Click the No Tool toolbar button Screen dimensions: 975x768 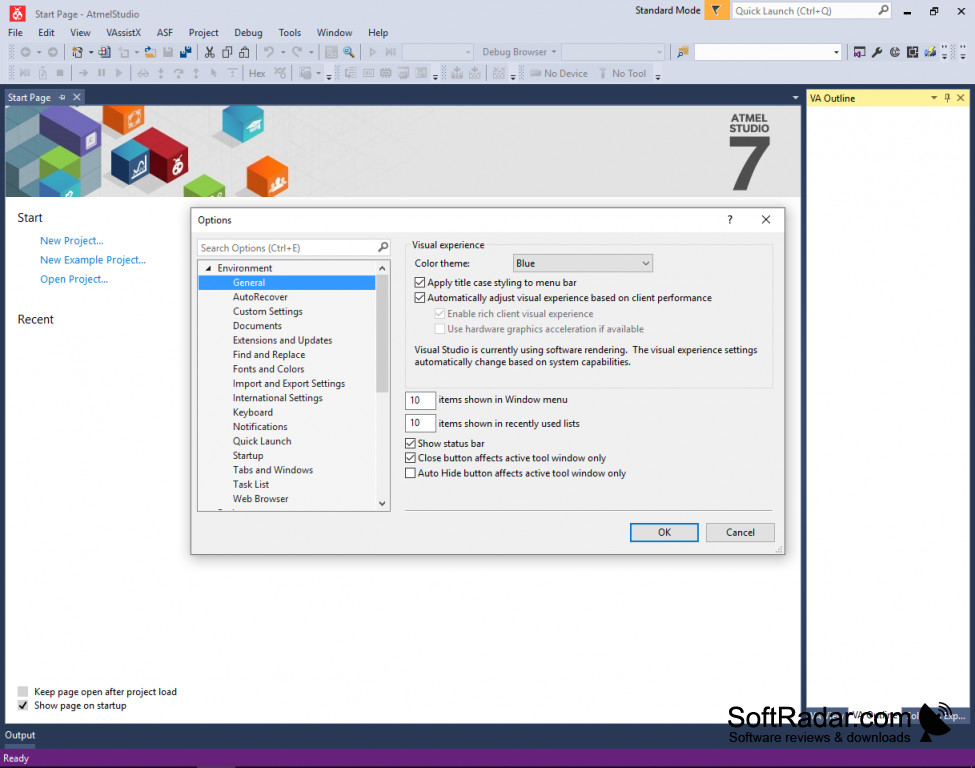click(623, 73)
